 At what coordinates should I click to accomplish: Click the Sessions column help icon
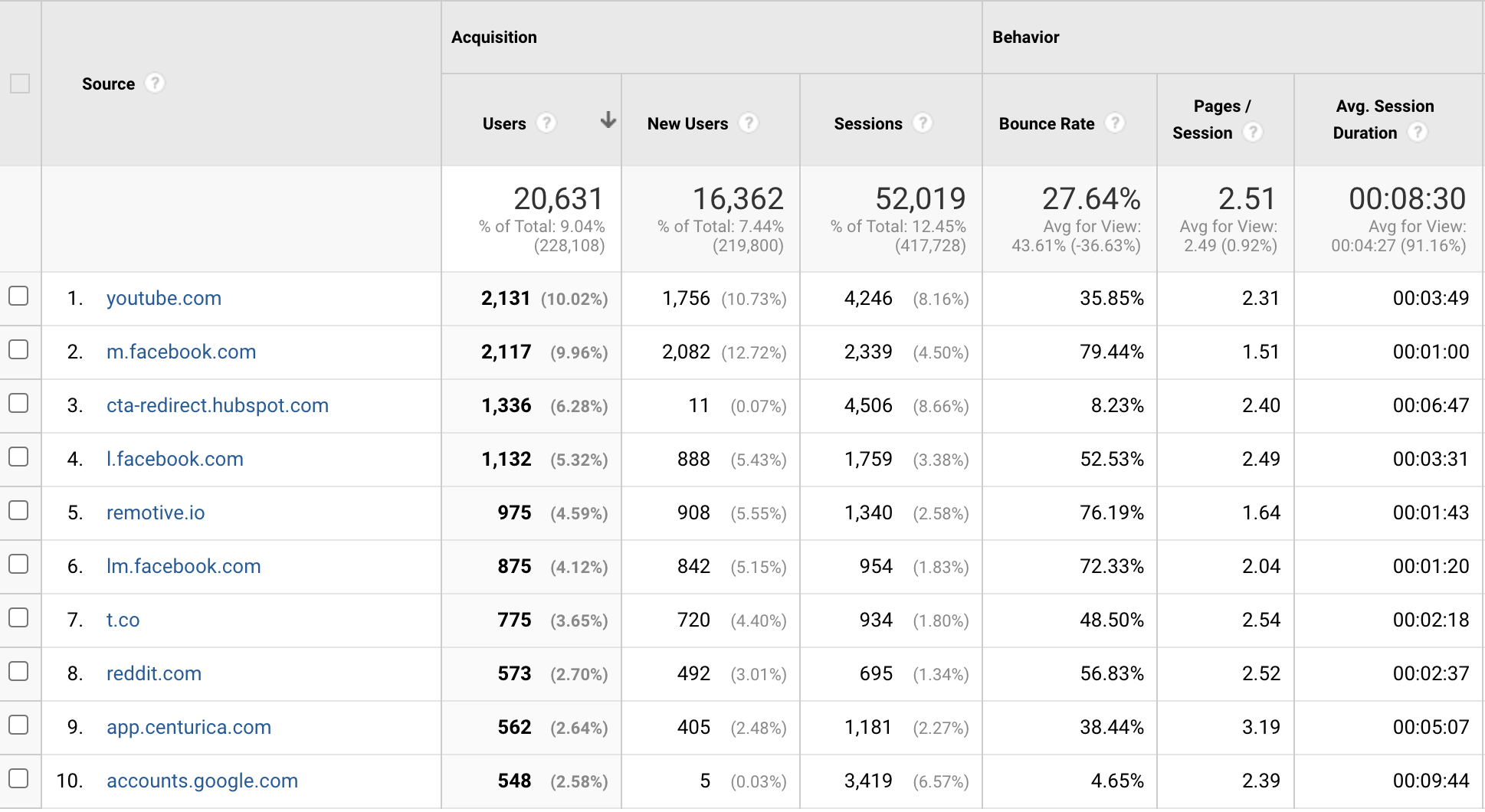tap(923, 123)
